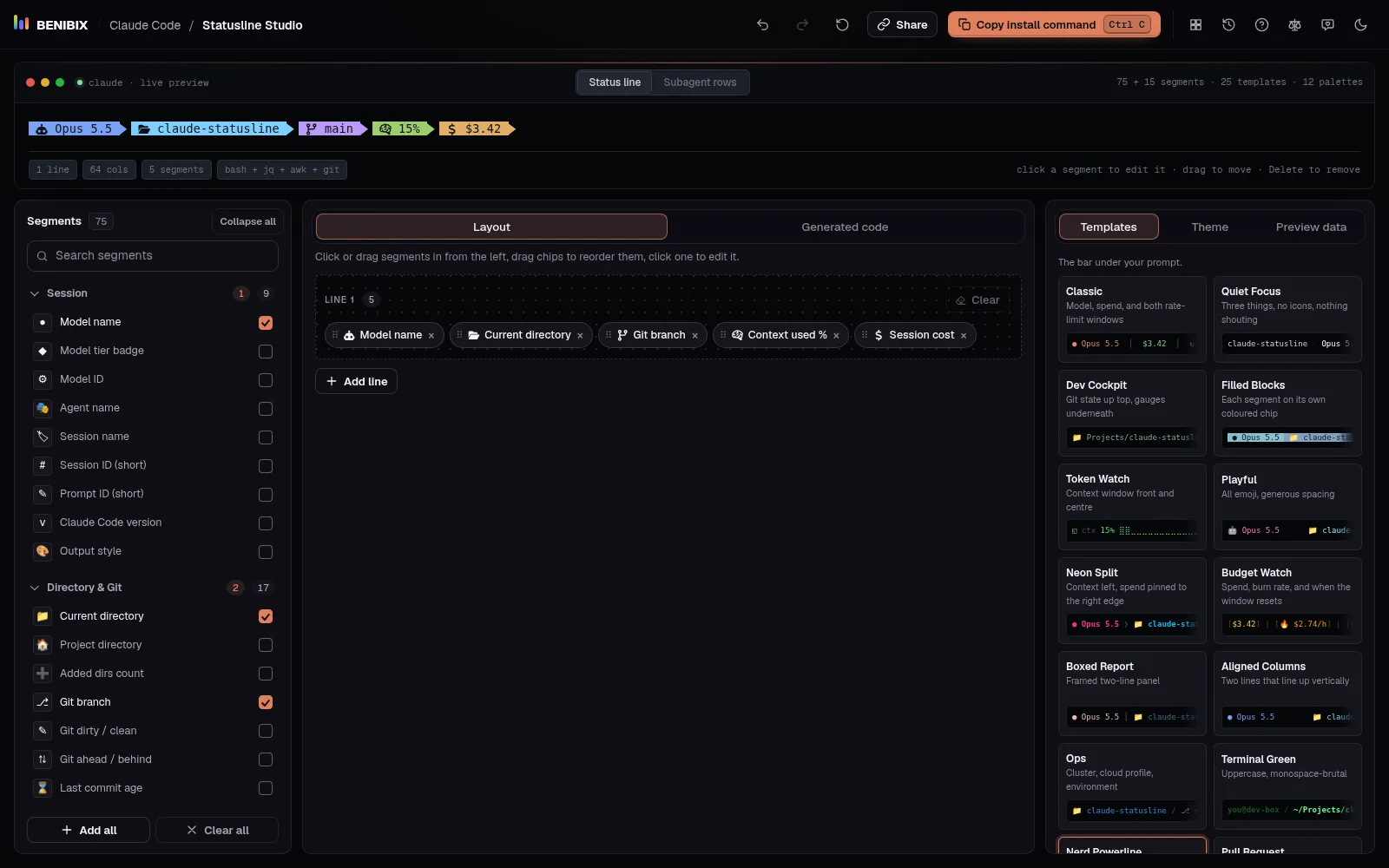Collapse the Directory & Git group
The height and width of the screenshot is (868, 1389).
[x=35, y=588]
